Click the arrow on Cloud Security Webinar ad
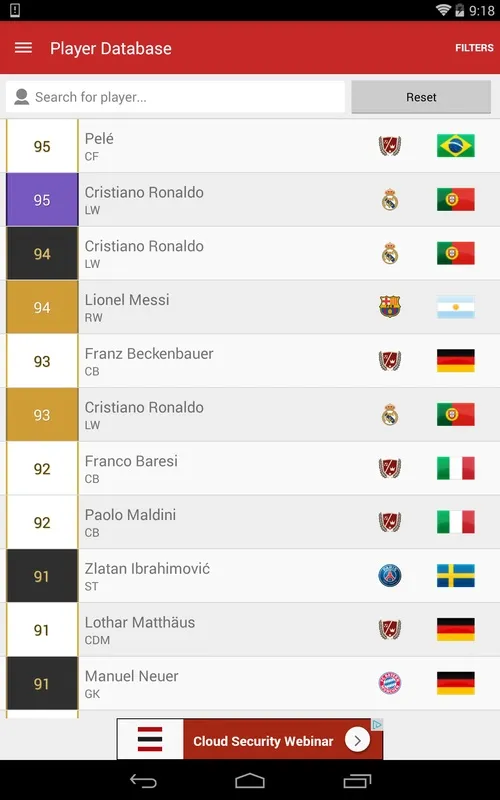Viewport: 500px width, 800px height. [357, 740]
